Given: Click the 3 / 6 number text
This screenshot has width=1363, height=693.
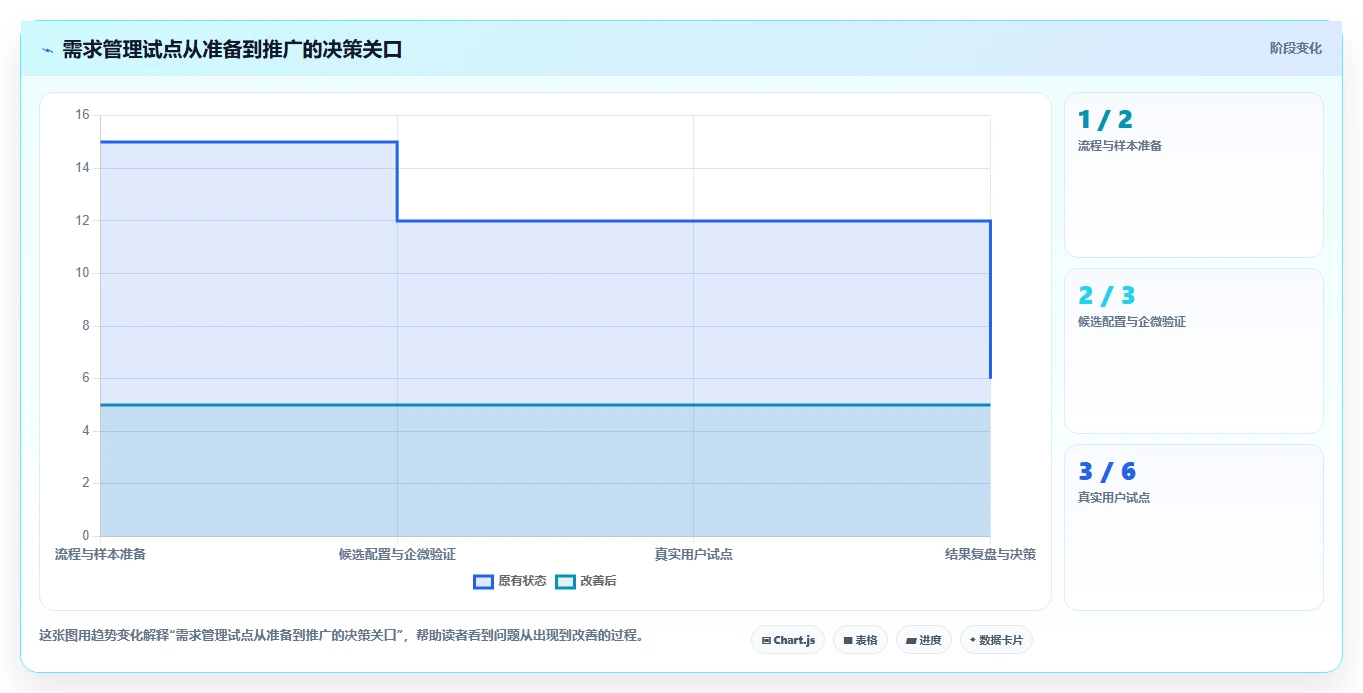Looking at the screenshot, I should 1107,472.
